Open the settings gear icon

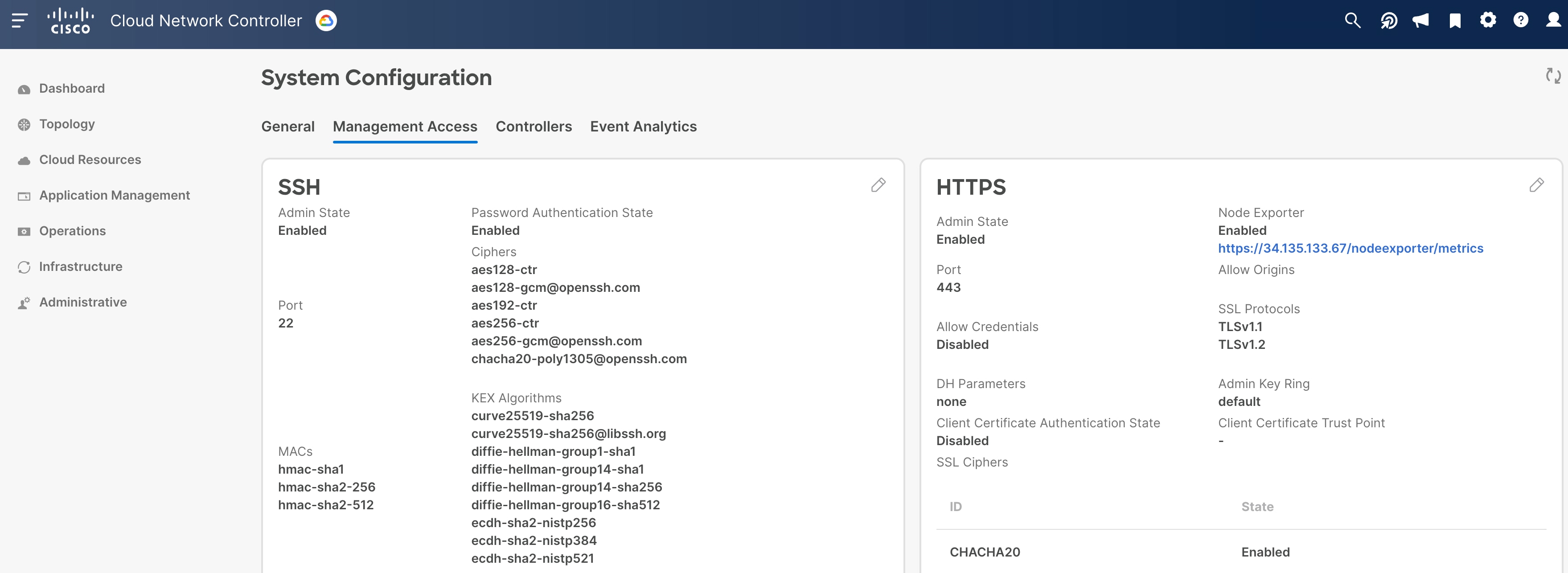(x=1488, y=20)
